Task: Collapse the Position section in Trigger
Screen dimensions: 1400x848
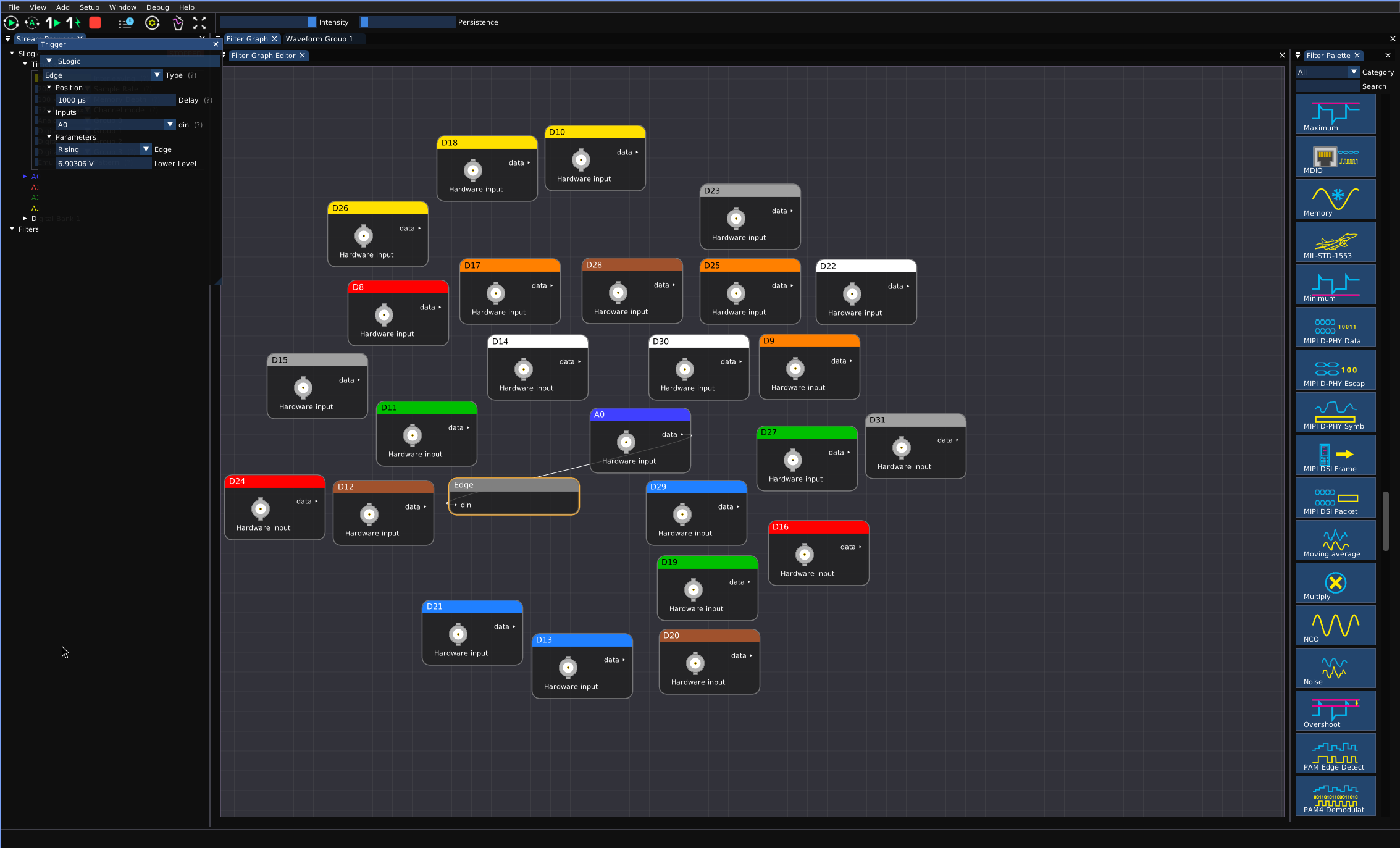Action: [x=49, y=88]
